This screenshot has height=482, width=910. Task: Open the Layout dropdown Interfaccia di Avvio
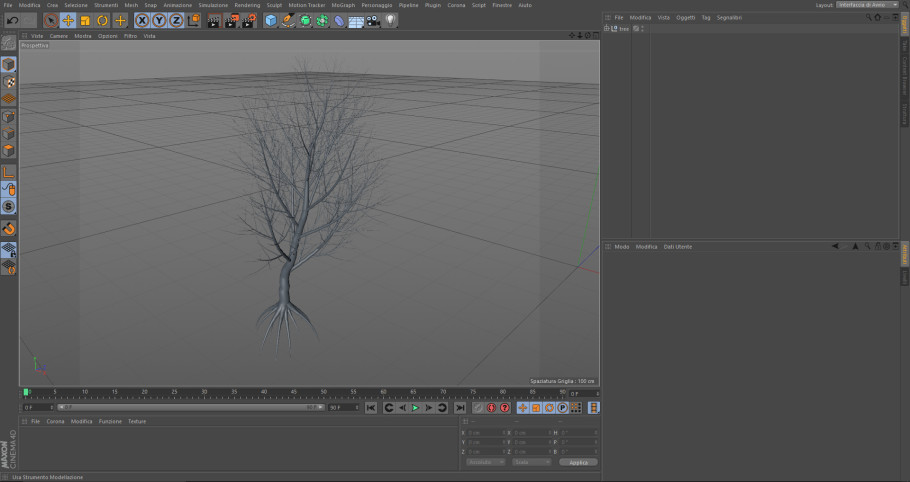[x=868, y=5]
